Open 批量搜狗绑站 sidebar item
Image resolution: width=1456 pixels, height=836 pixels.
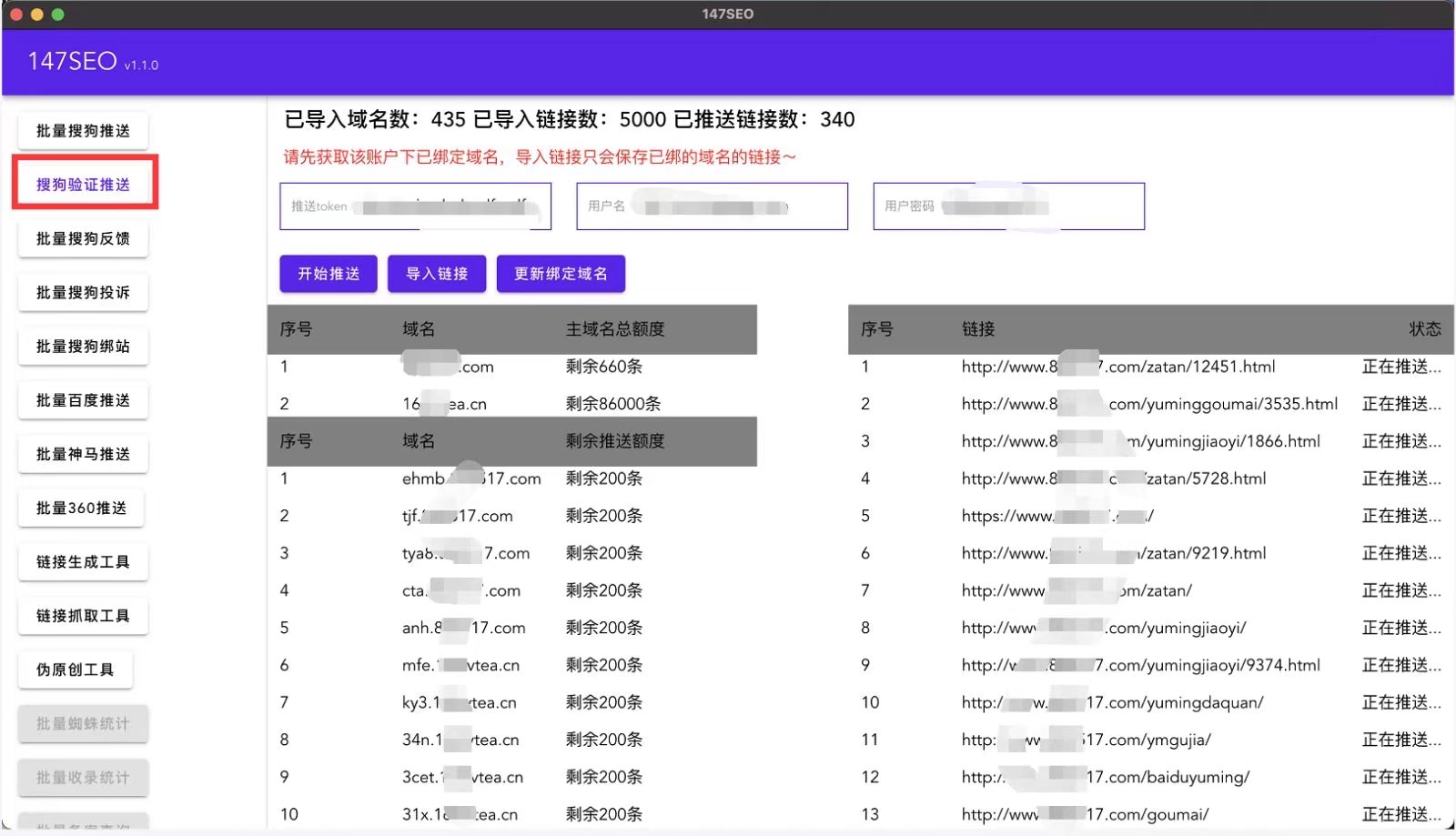point(83,346)
